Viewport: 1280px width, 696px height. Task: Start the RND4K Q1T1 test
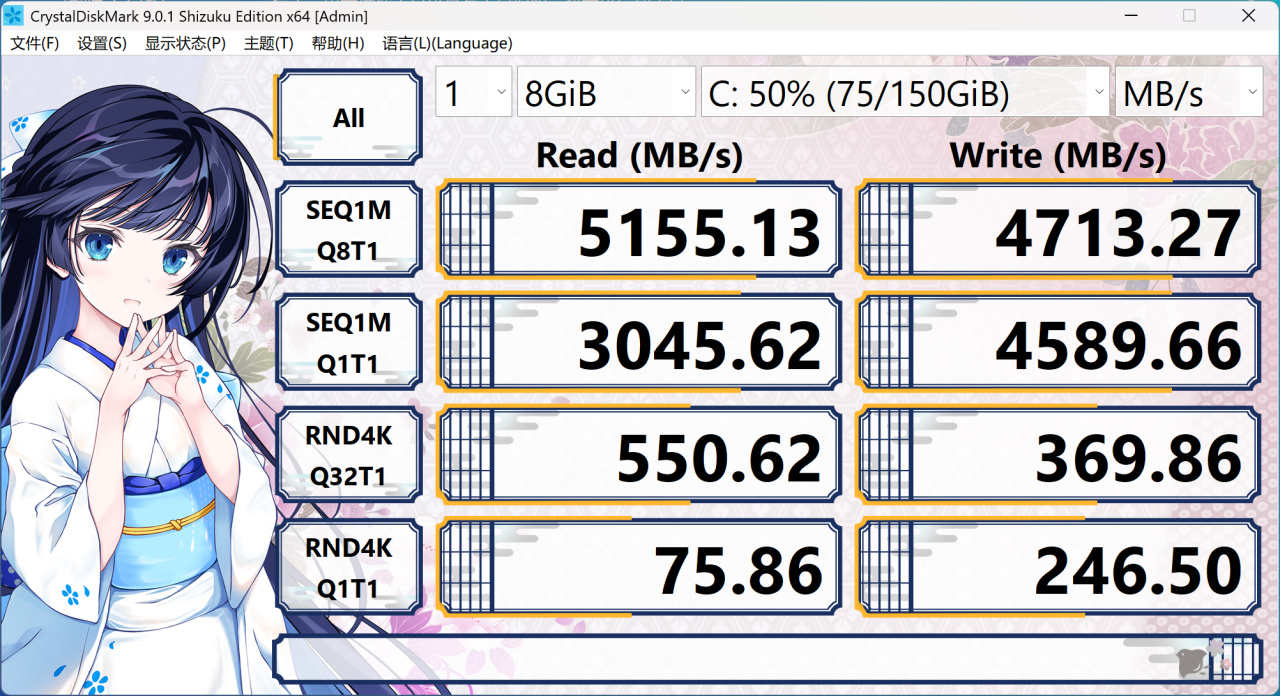pos(348,568)
